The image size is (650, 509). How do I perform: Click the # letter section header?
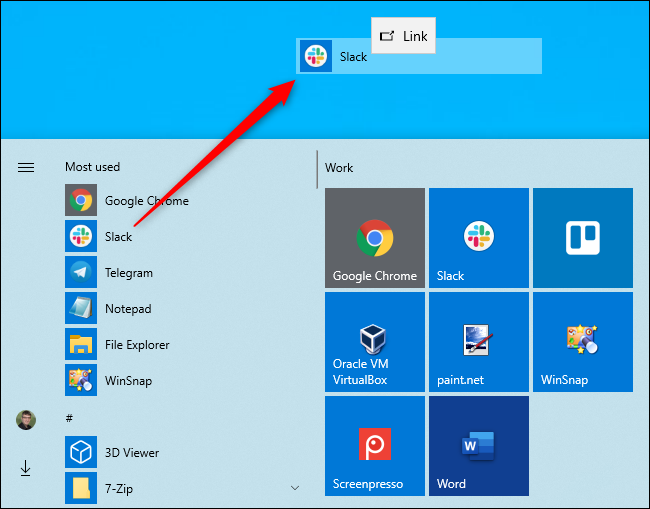(x=69, y=417)
